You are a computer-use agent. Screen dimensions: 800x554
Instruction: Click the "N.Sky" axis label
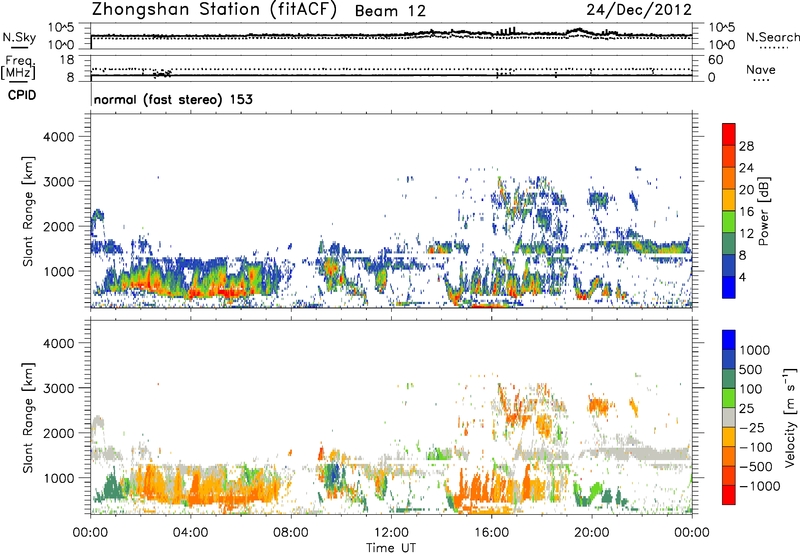pos(19,37)
